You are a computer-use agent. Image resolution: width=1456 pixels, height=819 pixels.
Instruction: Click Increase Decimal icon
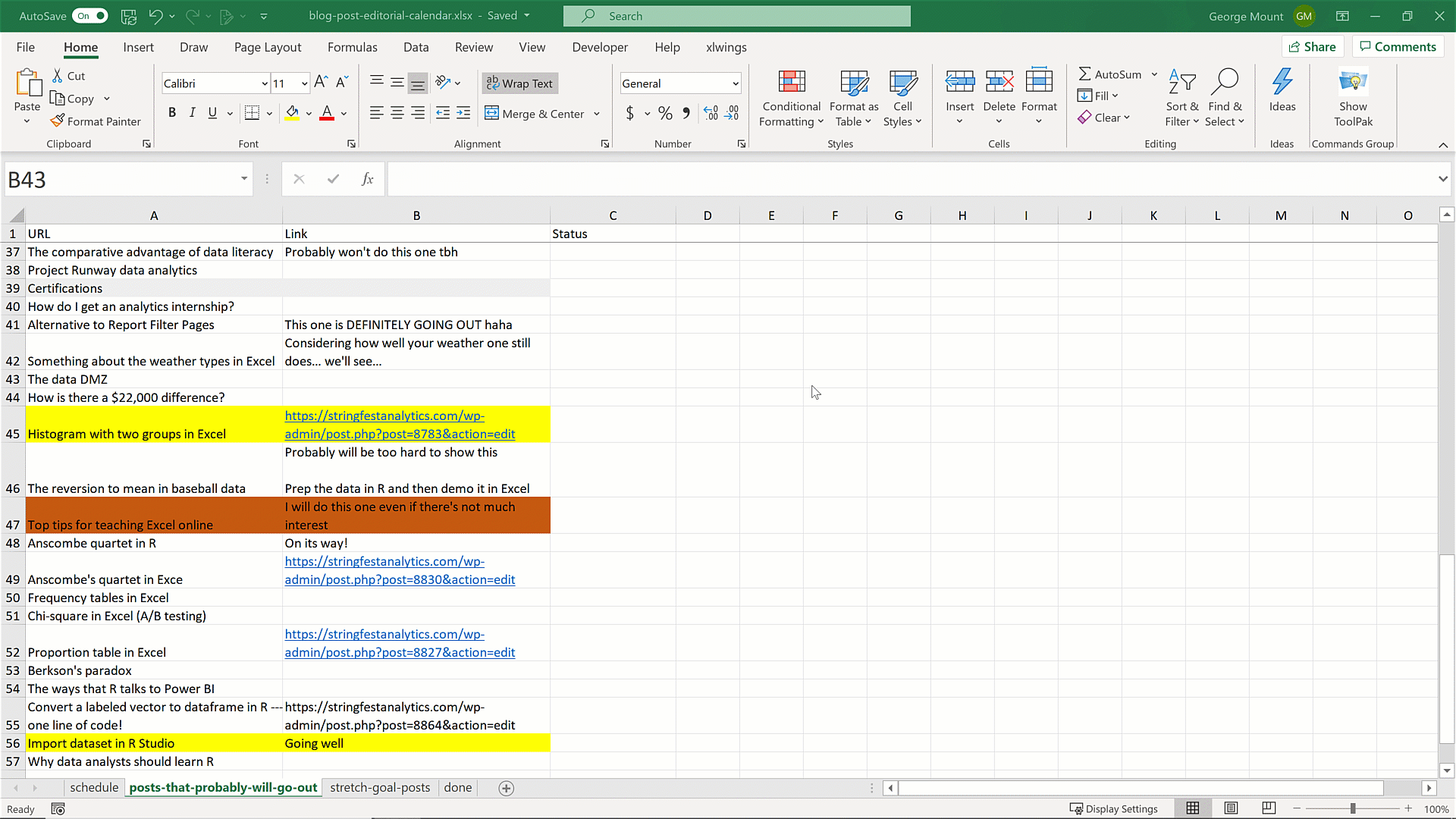coord(711,114)
